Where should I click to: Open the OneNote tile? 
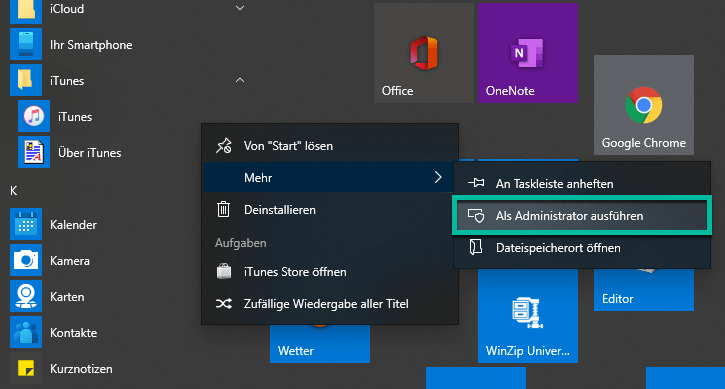click(x=528, y=53)
